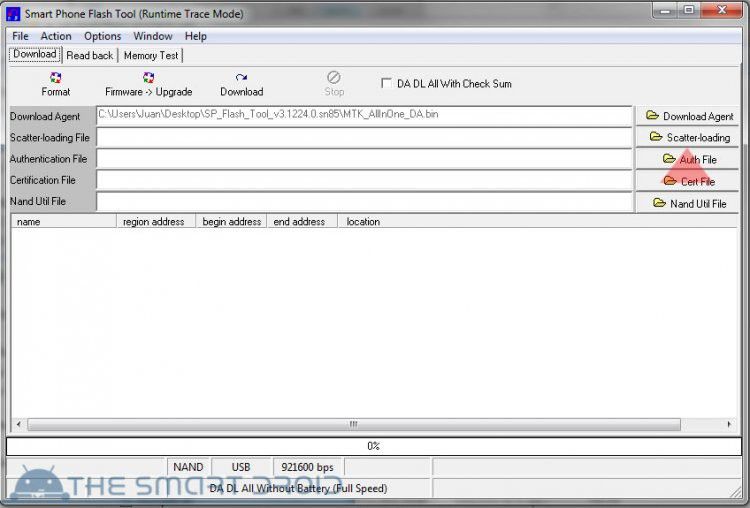Click the name column header

pos(64,221)
